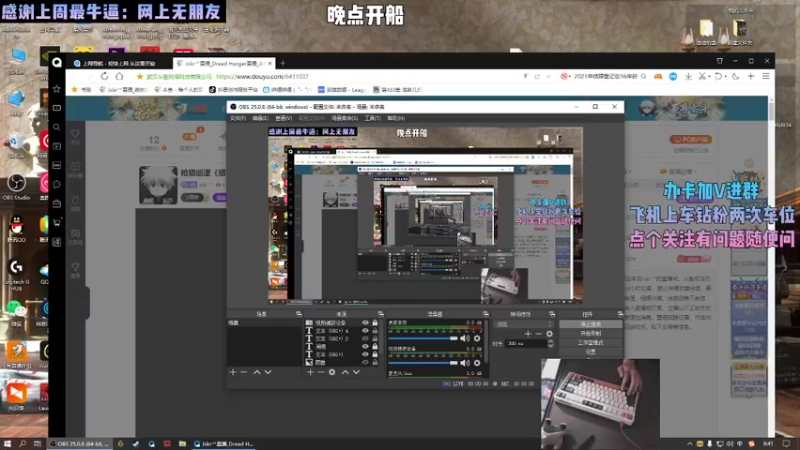Screen dimensions: 800x450
Task: Move scene down in Scenes list
Action: tap(268, 372)
